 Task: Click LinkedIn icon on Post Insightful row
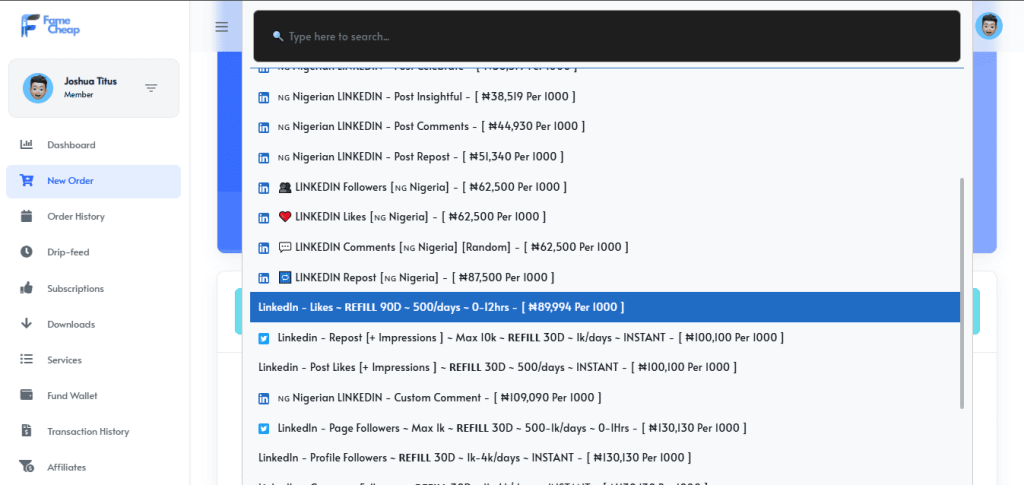(x=264, y=97)
